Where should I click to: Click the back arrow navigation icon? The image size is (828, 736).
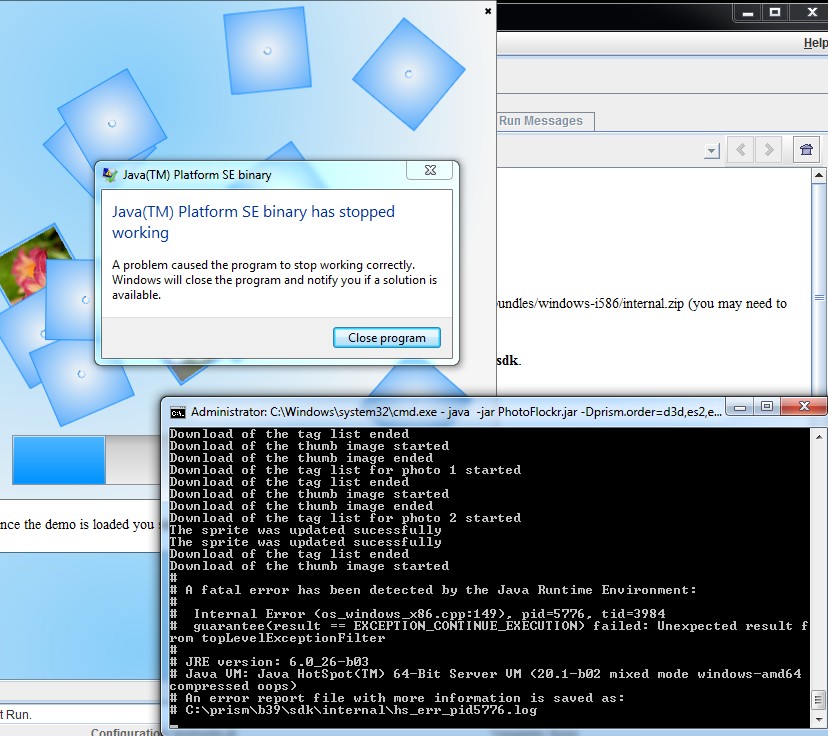click(x=741, y=150)
